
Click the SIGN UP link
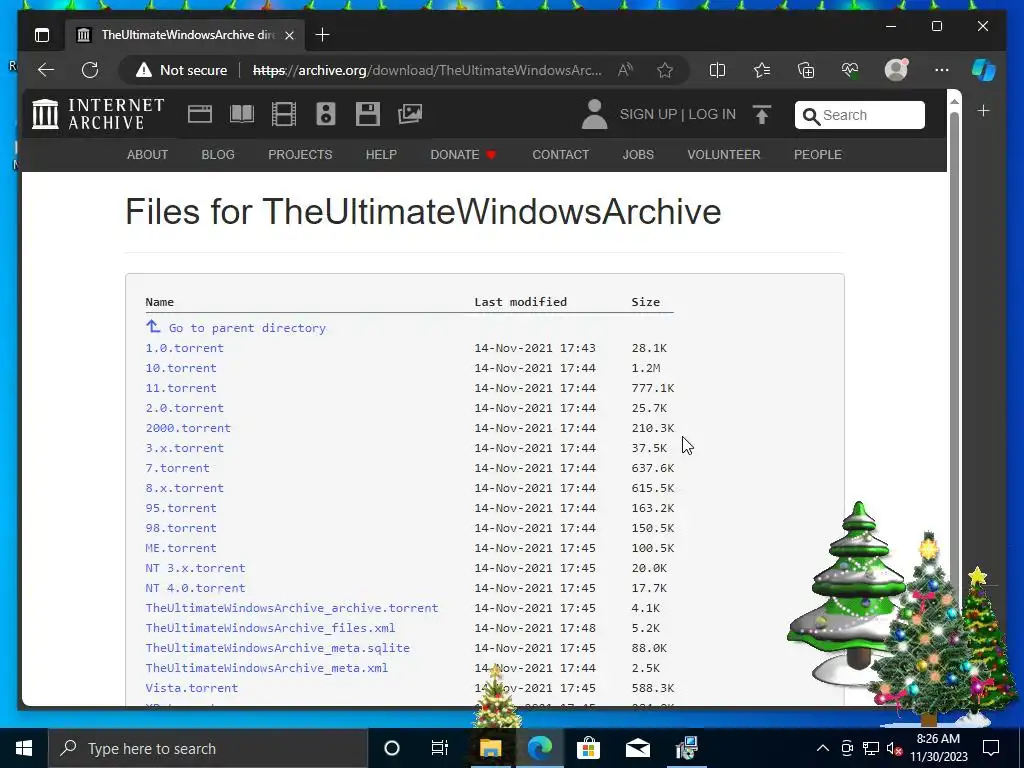pos(648,114)
